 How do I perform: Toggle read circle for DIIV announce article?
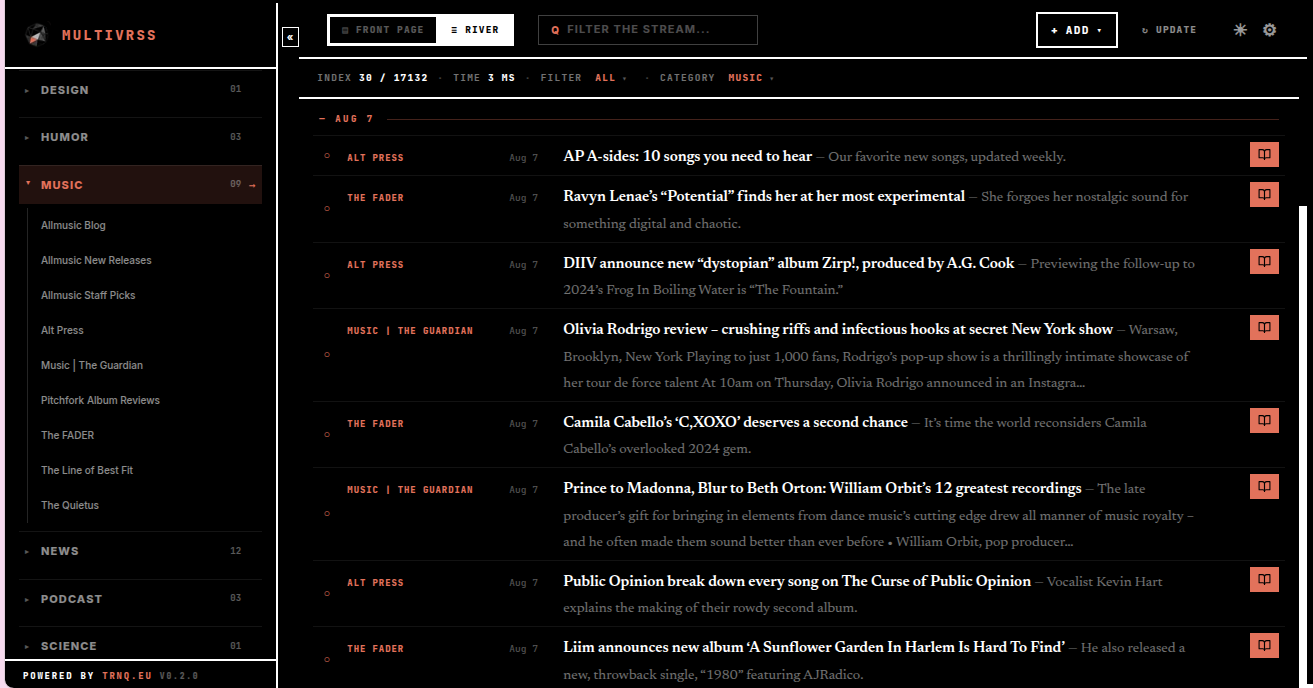(x=327, y=276)
